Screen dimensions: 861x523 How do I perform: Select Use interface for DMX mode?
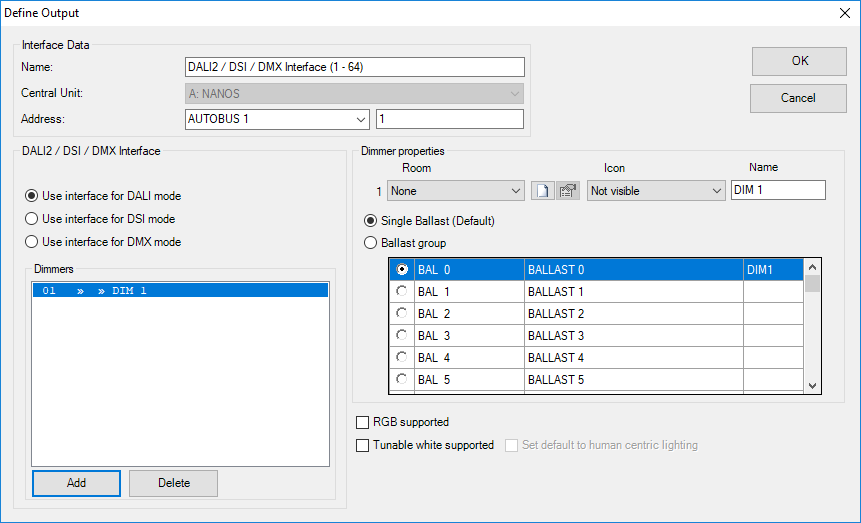click(32, 242)
